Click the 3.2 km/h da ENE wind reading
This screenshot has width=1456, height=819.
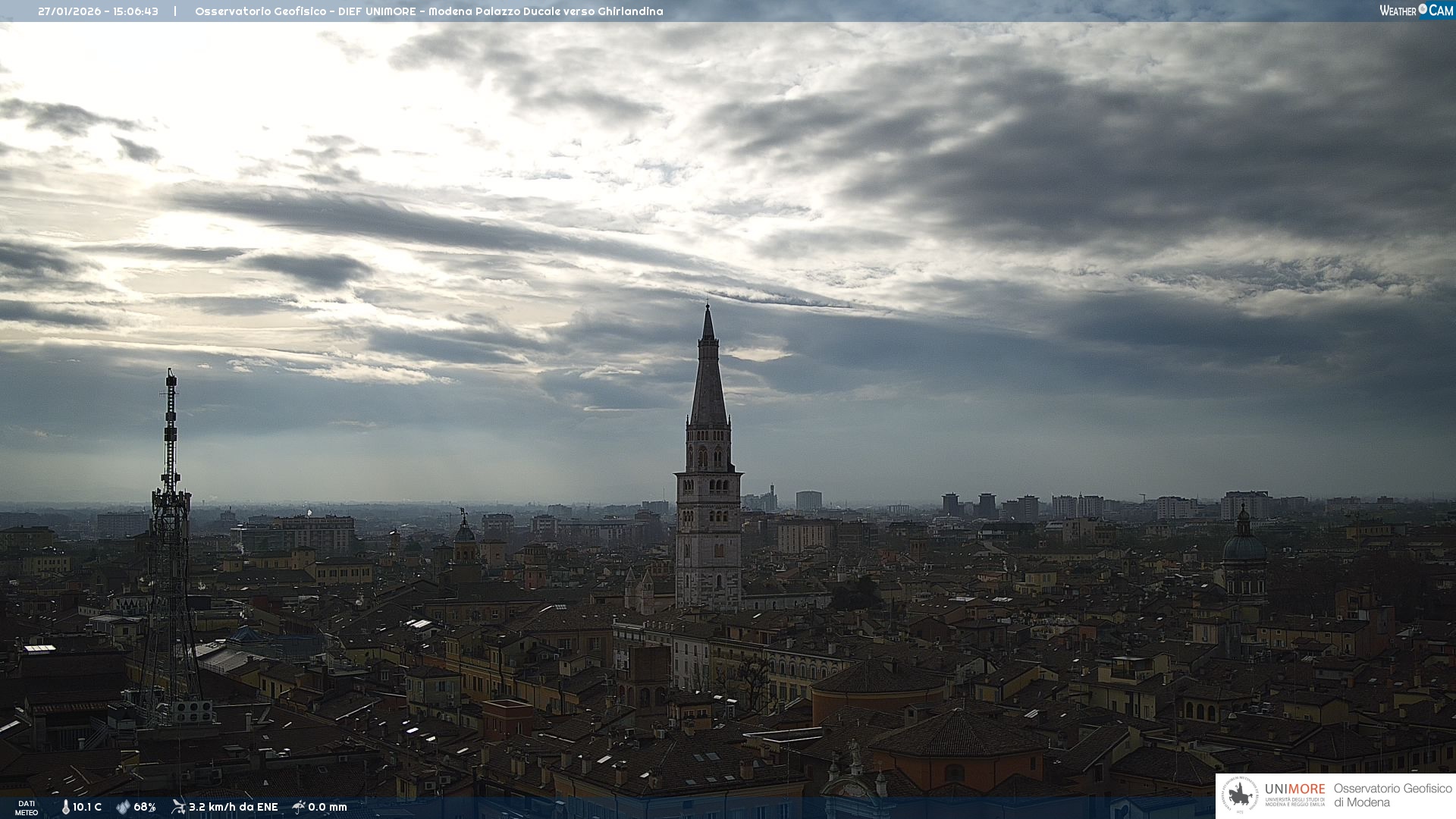[x=234, y=807]
